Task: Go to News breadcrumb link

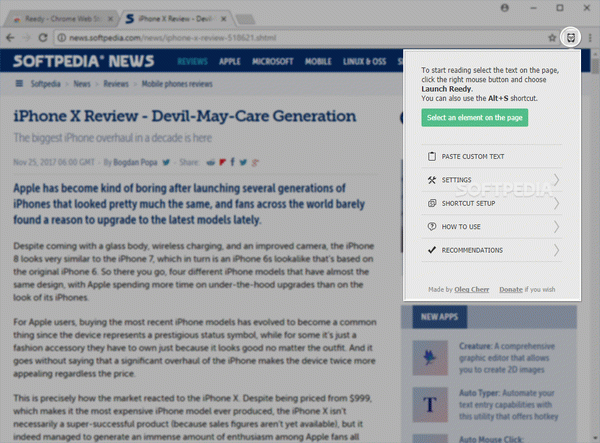Action: click(82, 84)
